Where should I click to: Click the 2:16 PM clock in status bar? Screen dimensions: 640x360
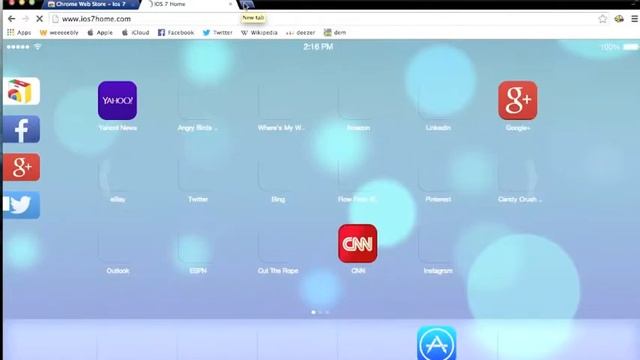point(318,47)
